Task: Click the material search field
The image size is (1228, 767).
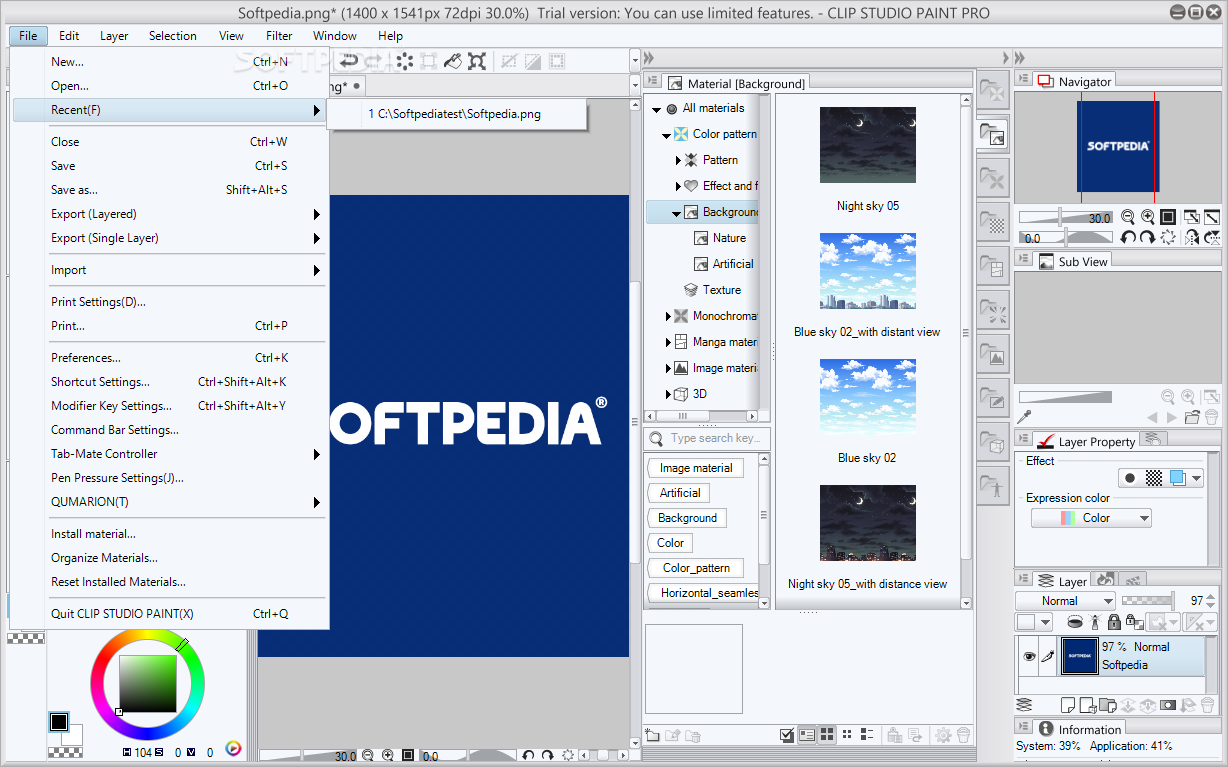Action: [x=706, y=438]
